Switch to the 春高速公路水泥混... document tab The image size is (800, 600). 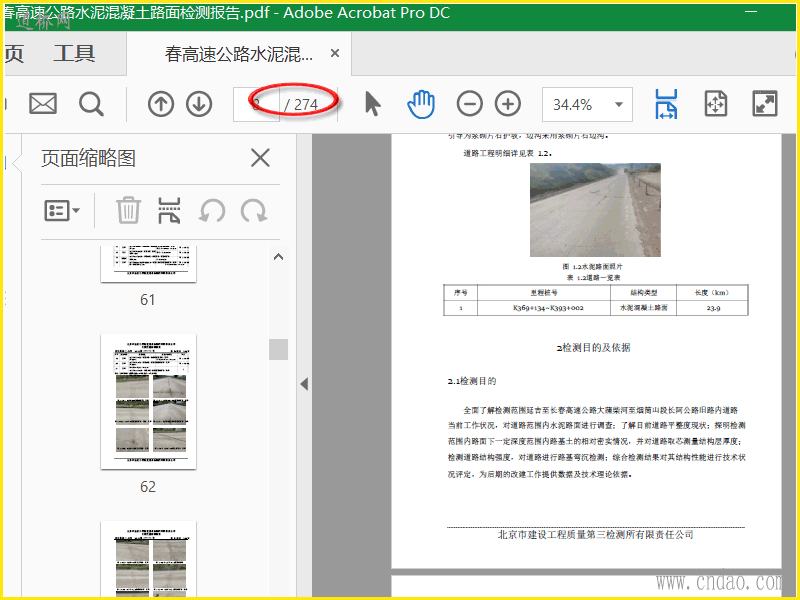pos(239,54)
